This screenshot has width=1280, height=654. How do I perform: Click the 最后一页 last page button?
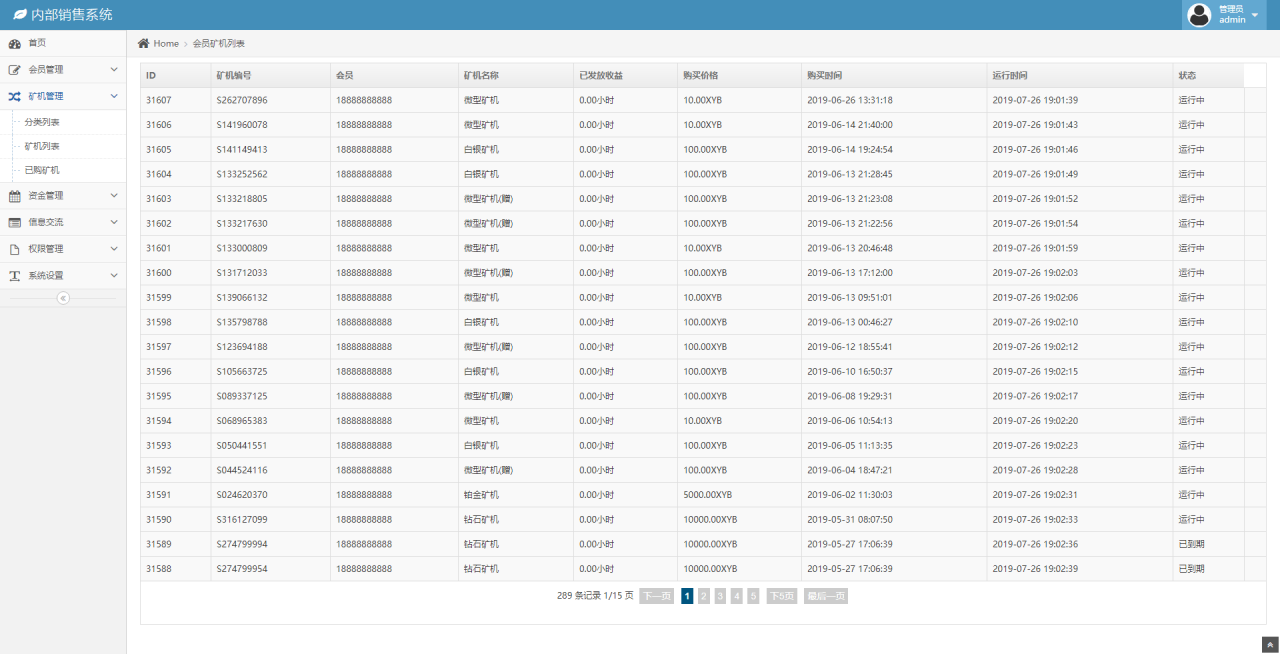tap(825, 596)
